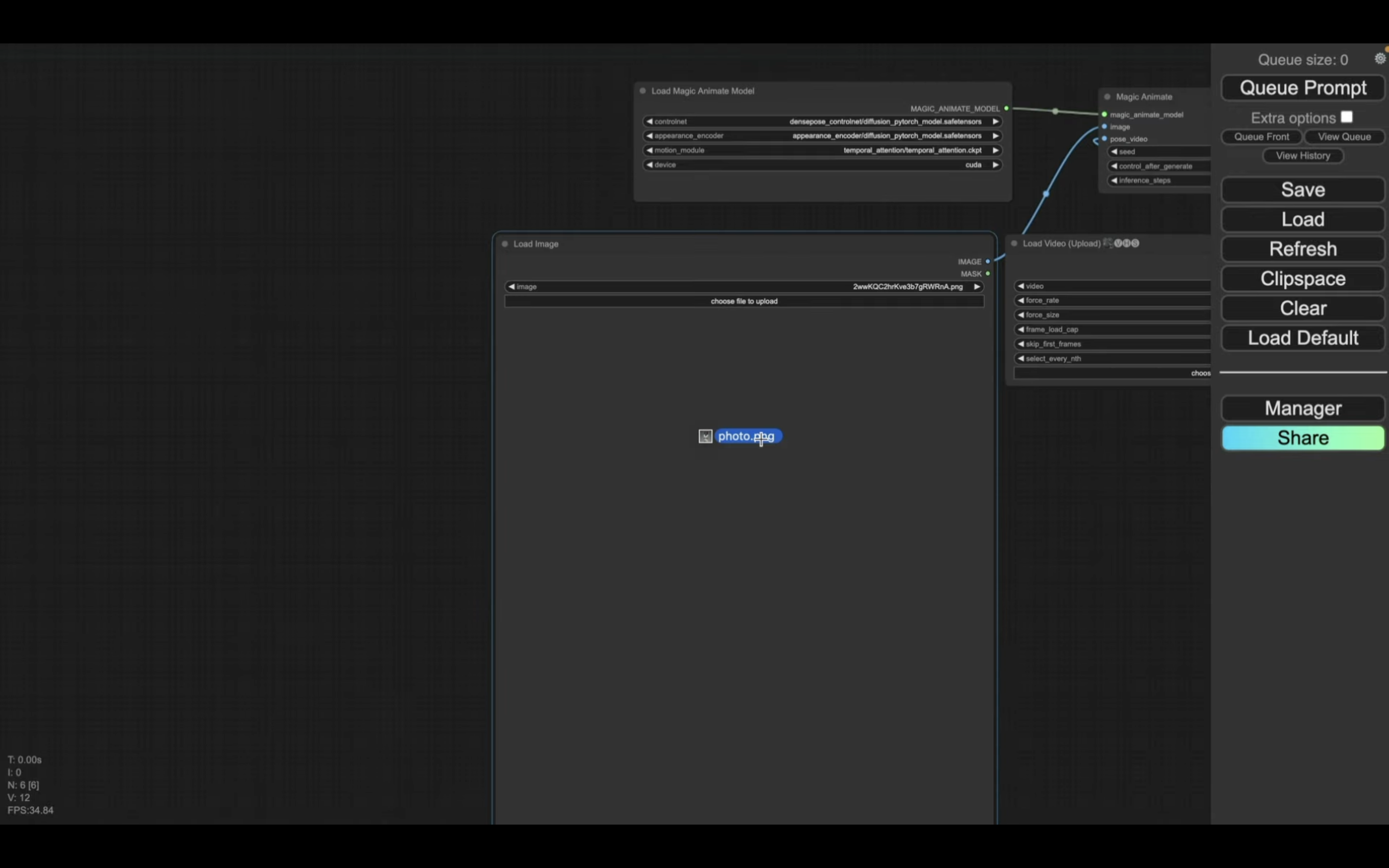Click the FPS:34.84 readout
This screenshot has width=1389, height=868.
(30, 810)
